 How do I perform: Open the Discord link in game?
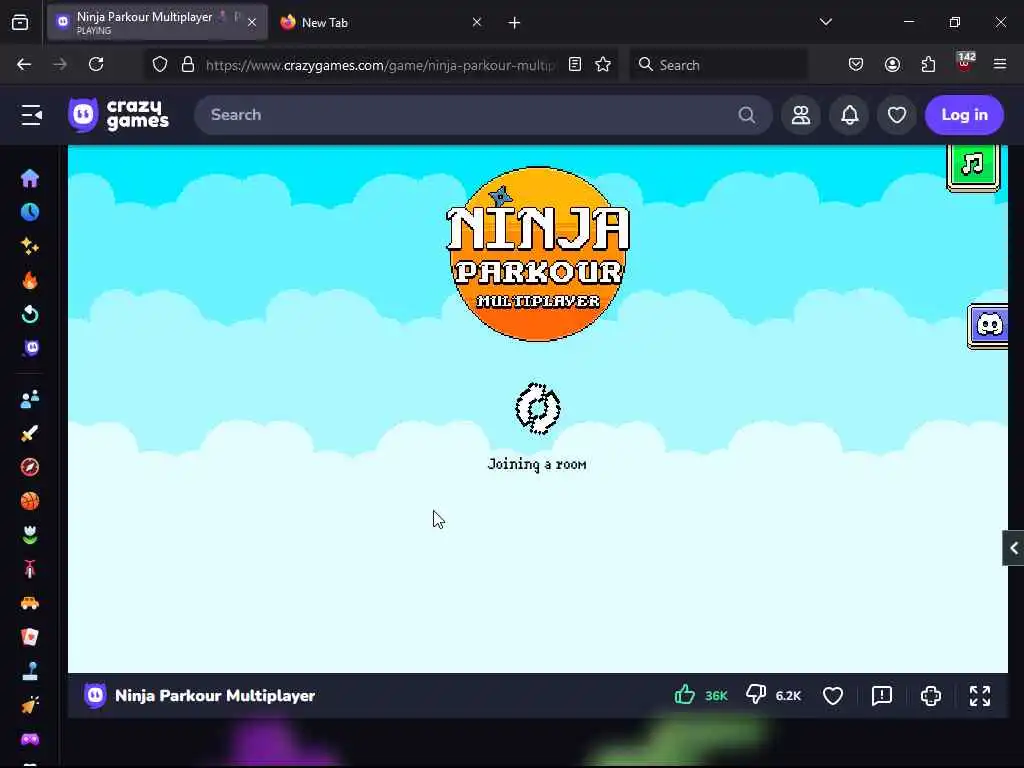pos(988,325)
